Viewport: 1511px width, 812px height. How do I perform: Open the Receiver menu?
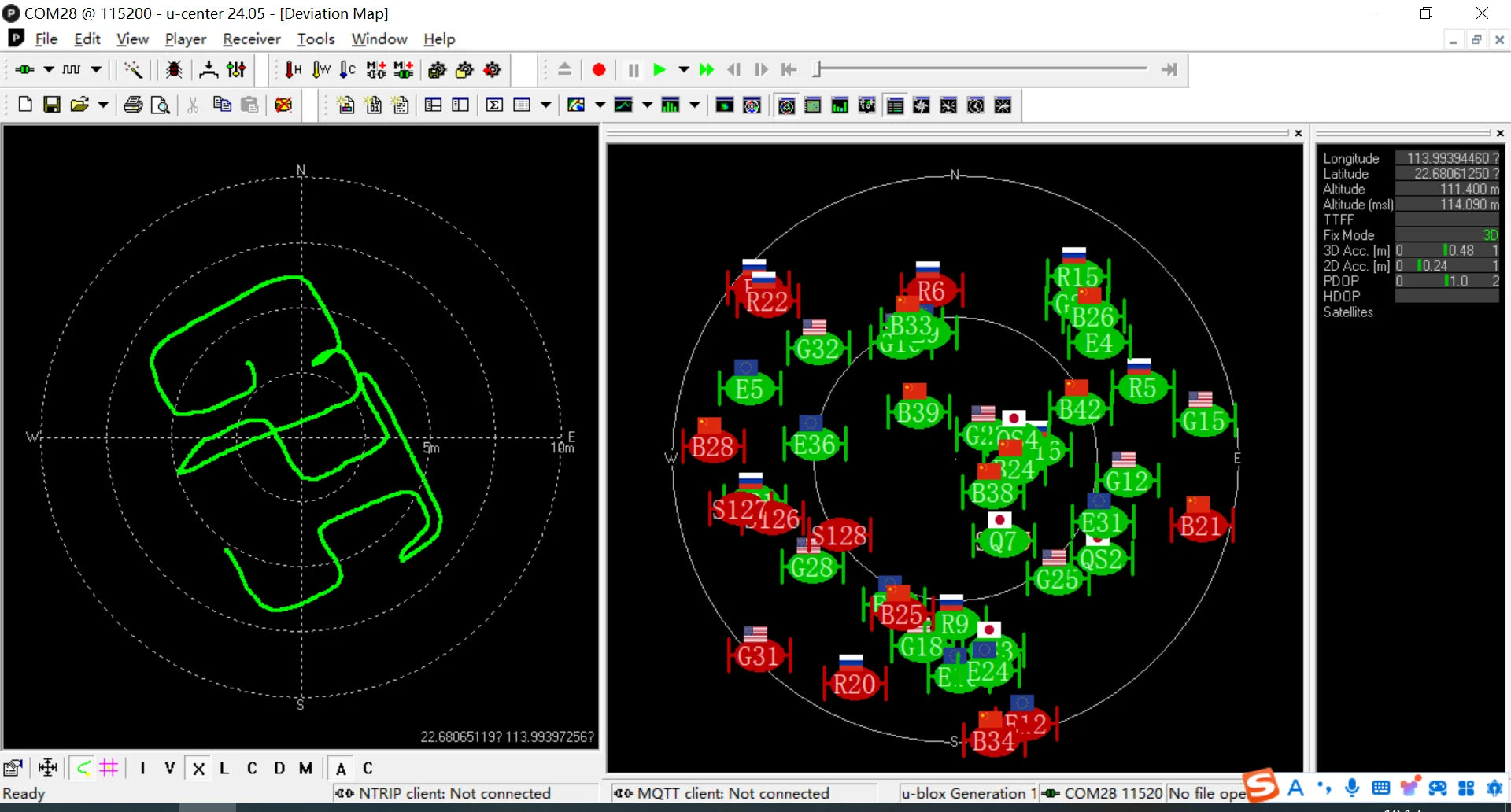pyautogui.click(x=251, y=39)
